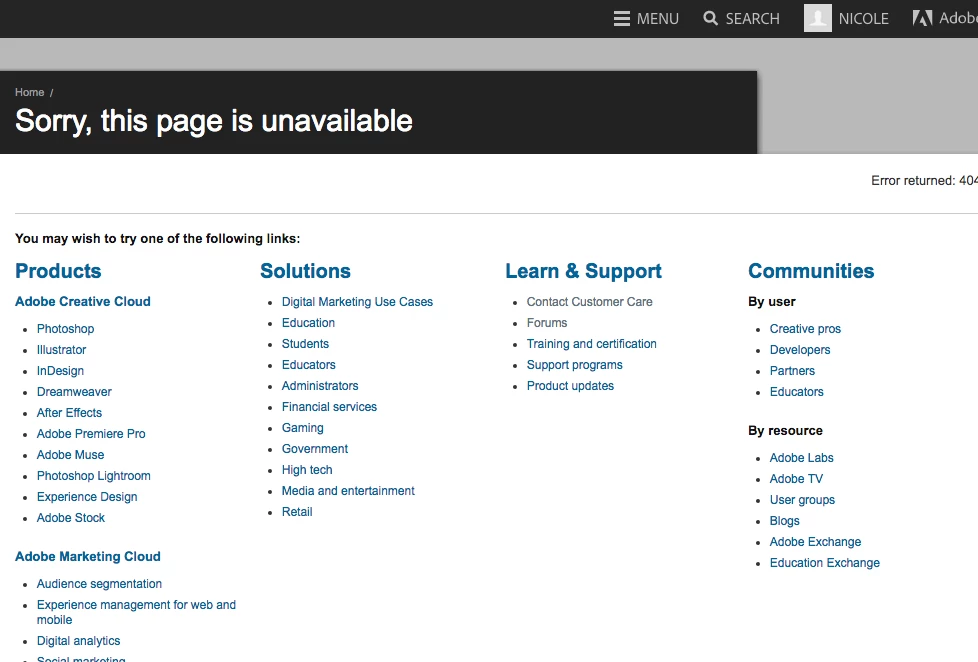Open Education Exchange link
The height and width of the screenshot is (662, 978).
(825, 563)
